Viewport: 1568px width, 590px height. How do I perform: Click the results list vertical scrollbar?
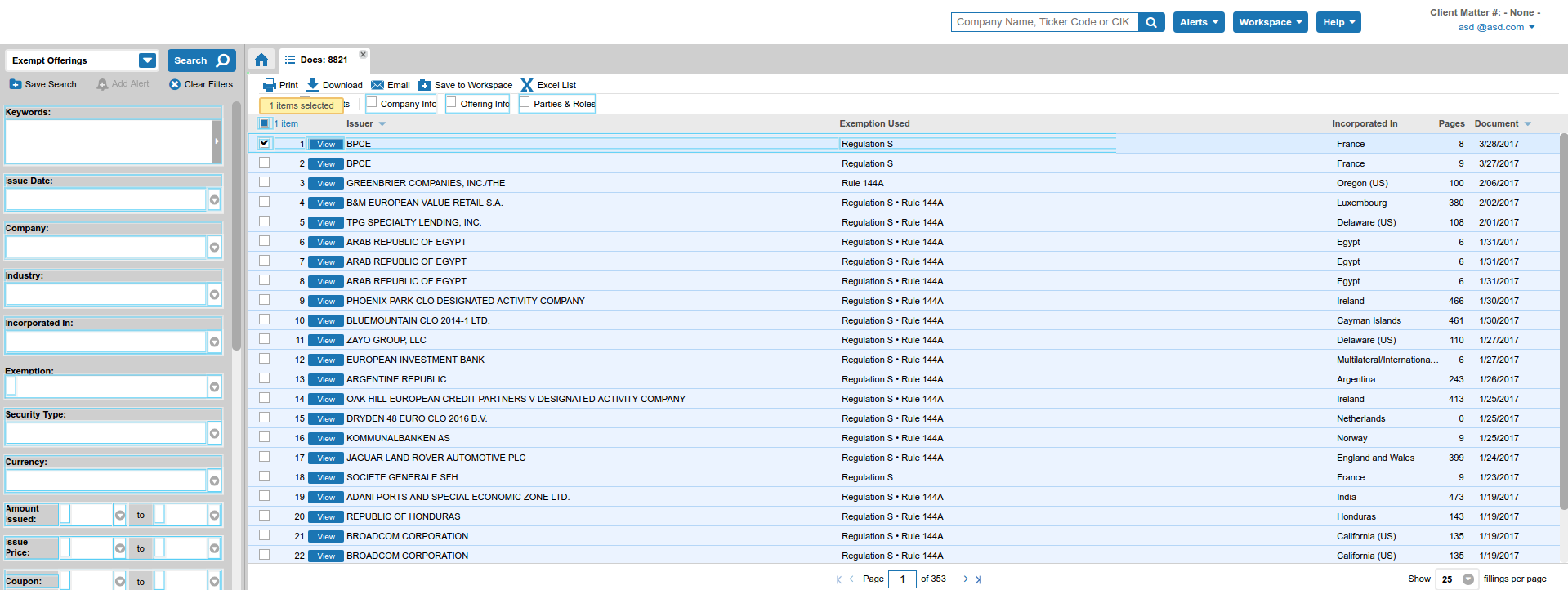(1563, 320)
